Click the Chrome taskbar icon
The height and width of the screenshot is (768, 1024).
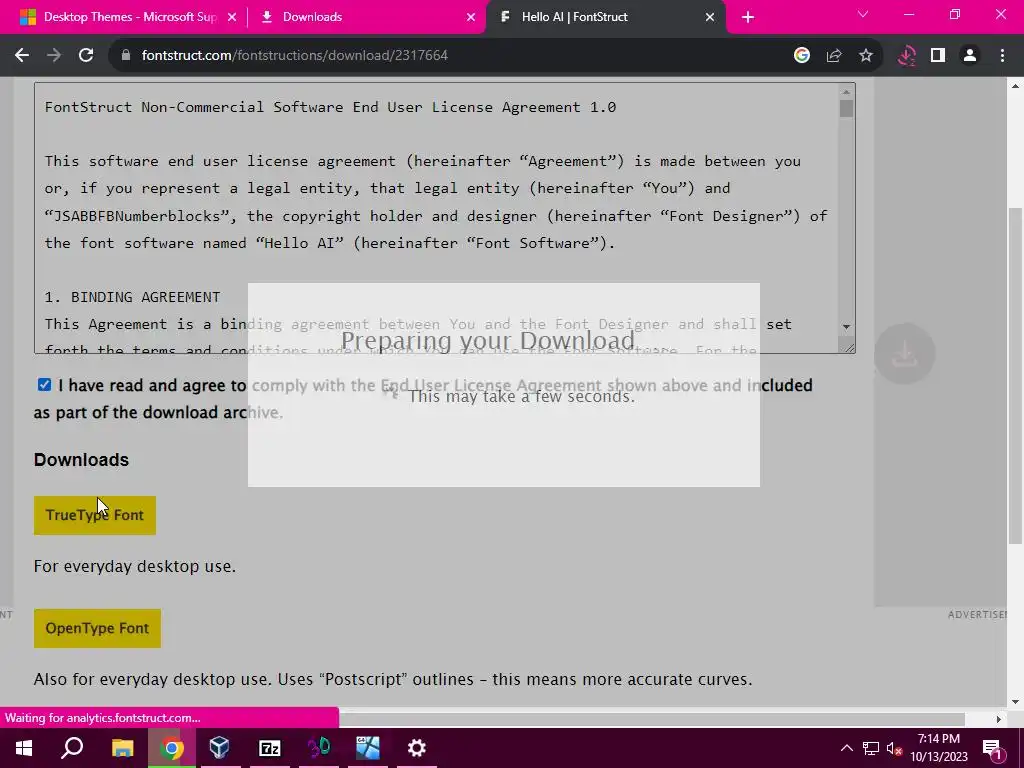(171, 748)
